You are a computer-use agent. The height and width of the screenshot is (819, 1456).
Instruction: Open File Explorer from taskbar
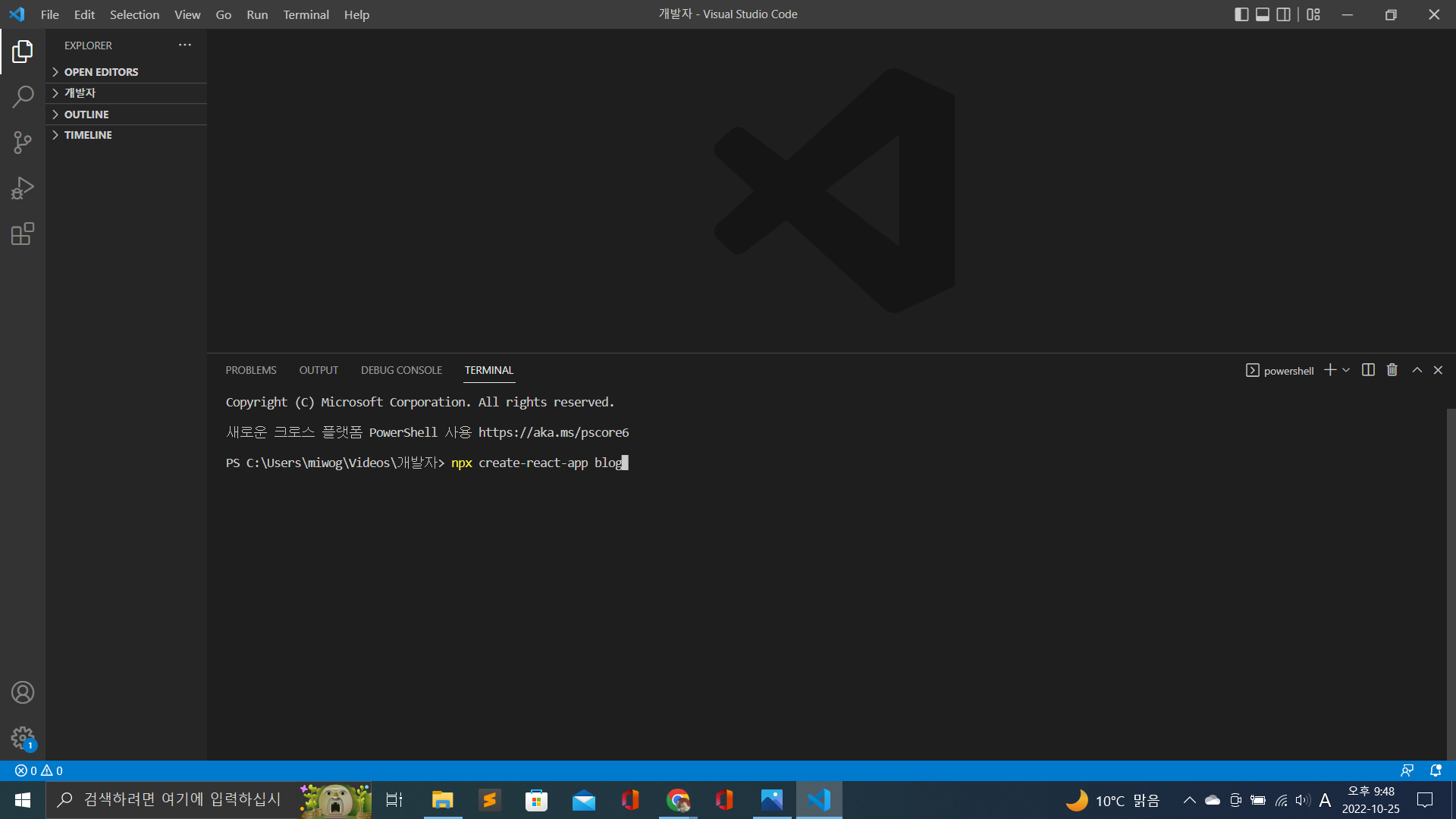point(442,800)
